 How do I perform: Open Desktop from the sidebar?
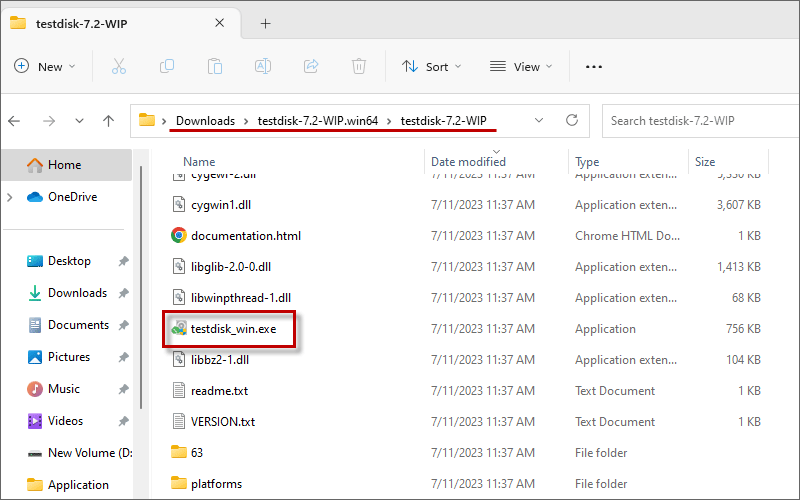(69, 261)
